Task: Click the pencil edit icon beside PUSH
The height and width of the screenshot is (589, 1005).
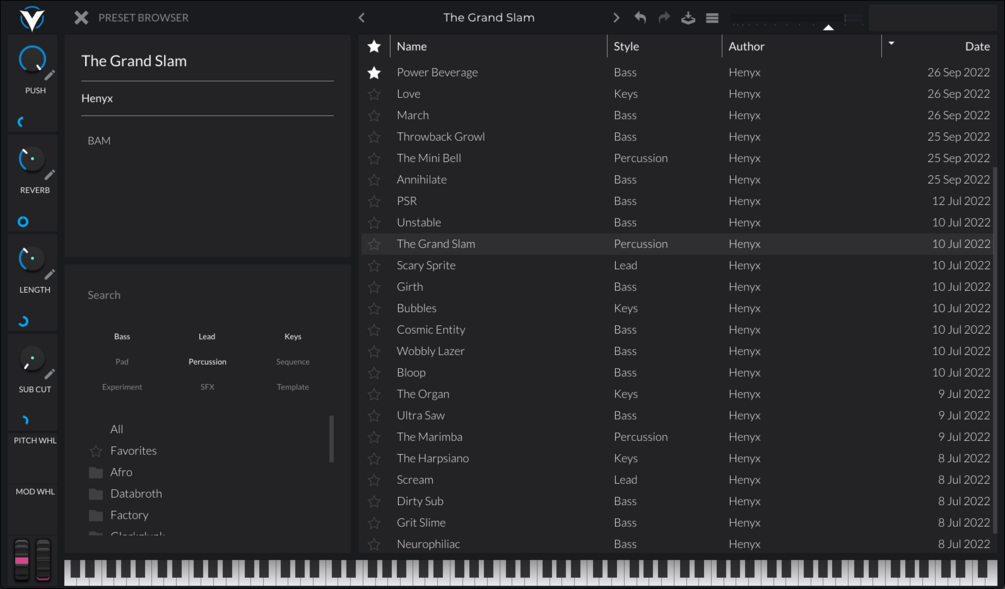Action: (x=49, y=76)
